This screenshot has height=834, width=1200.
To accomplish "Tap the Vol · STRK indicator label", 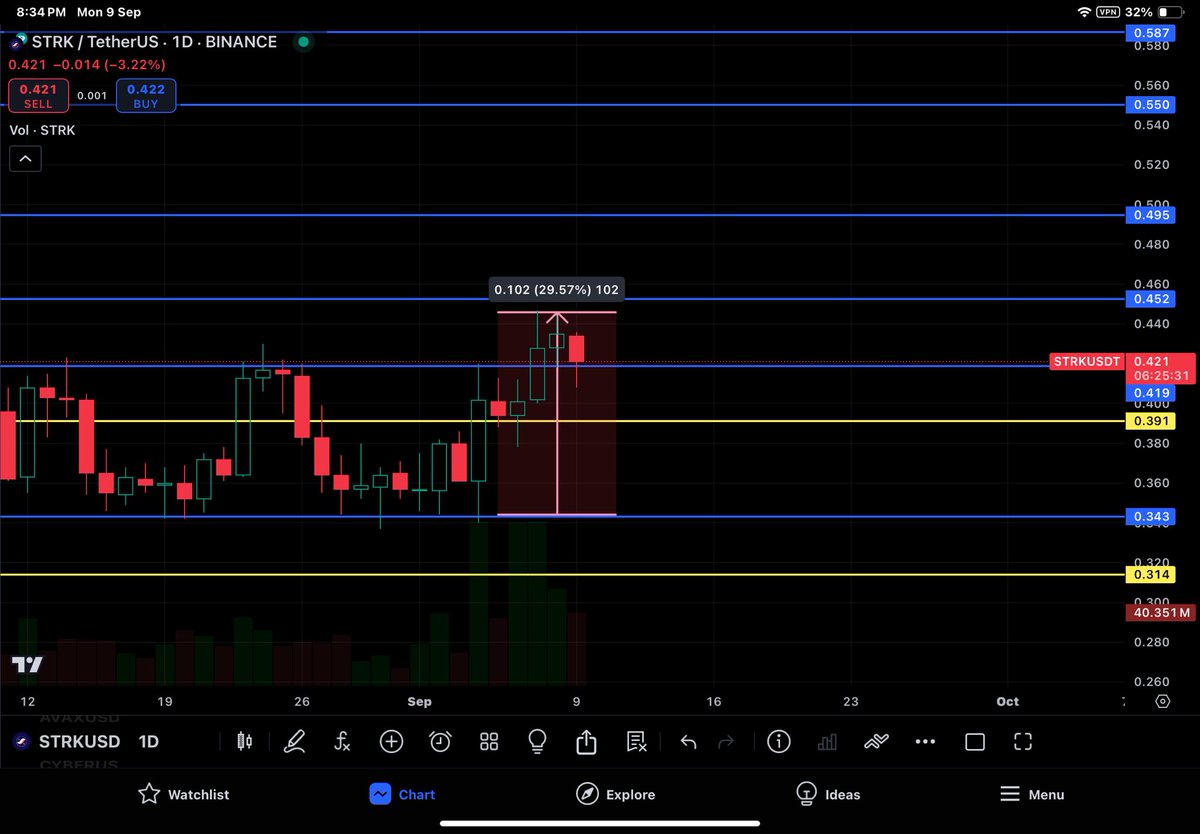I will (x=42, y=130).
